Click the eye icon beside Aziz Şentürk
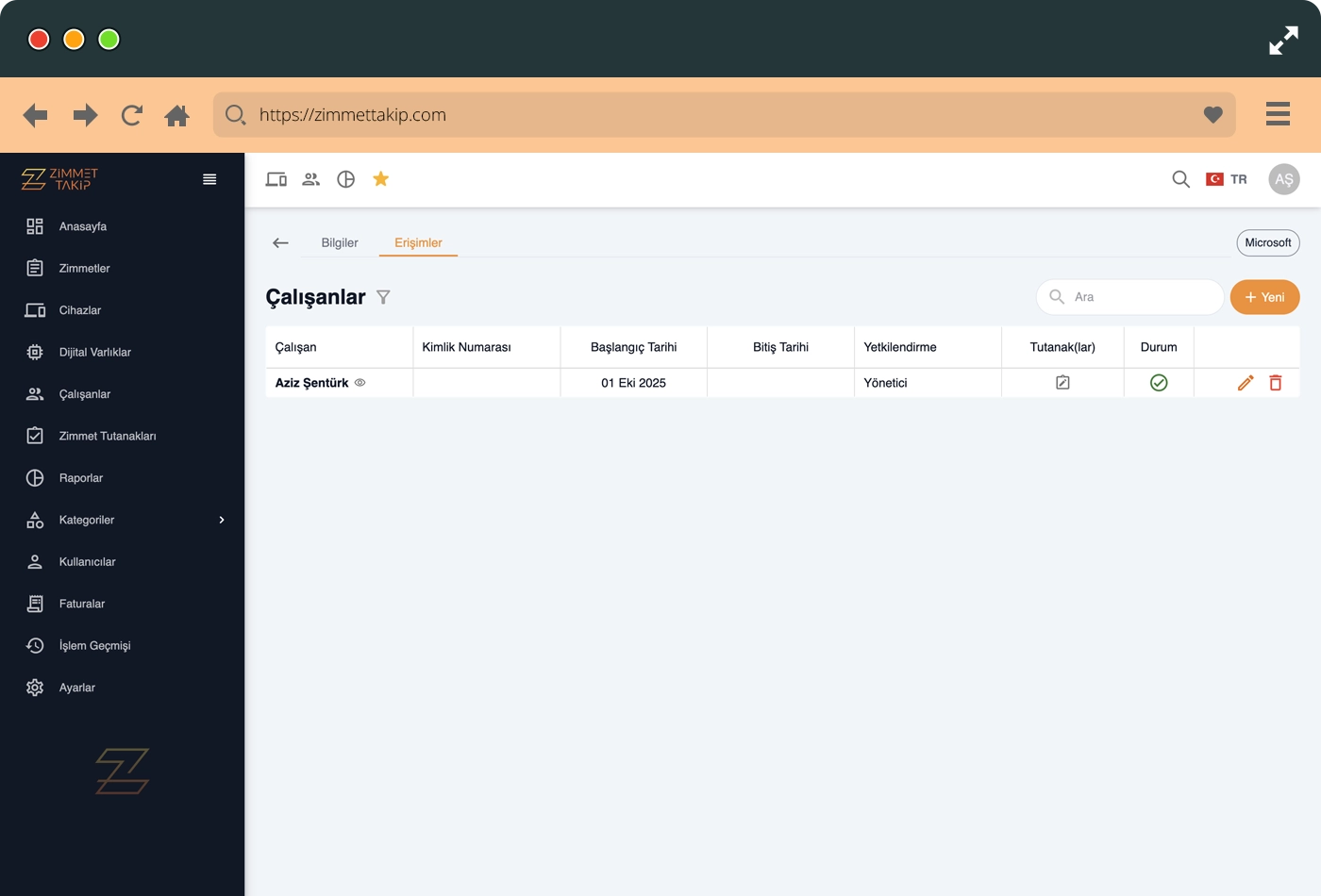This screenshot has width=1321, height=896. click(360, 383)
